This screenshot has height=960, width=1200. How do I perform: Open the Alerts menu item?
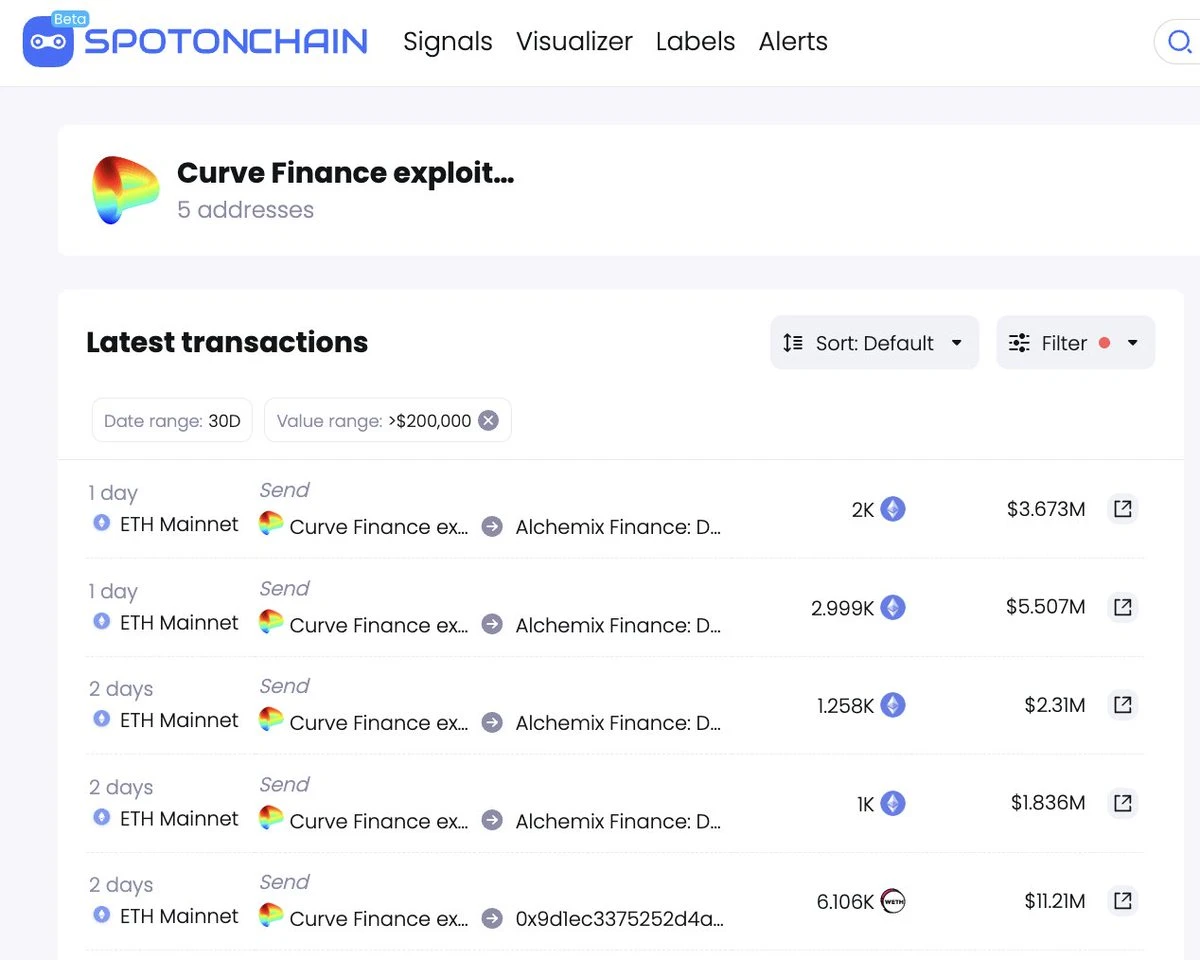793,42
